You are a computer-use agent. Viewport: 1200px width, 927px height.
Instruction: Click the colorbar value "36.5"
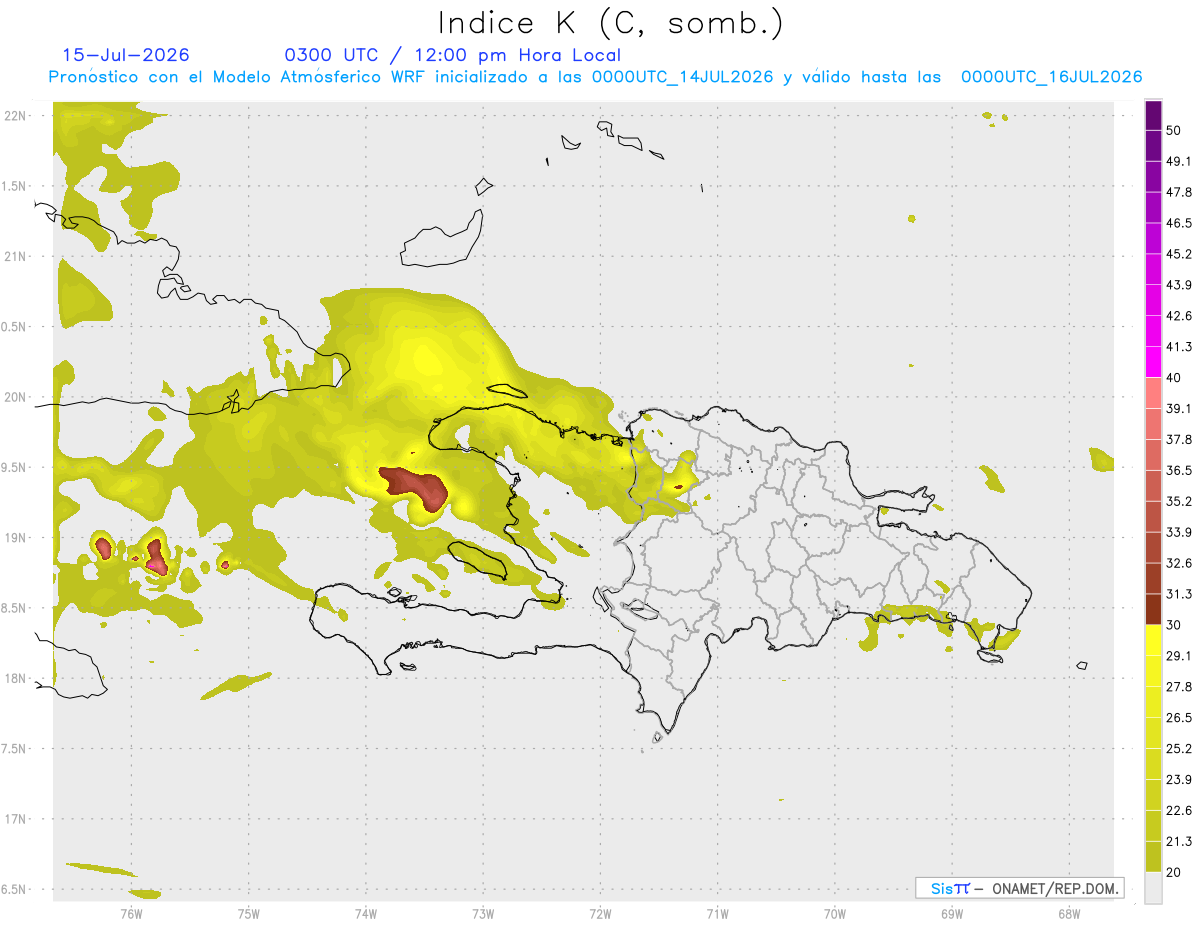click(x=1179, y=470)
